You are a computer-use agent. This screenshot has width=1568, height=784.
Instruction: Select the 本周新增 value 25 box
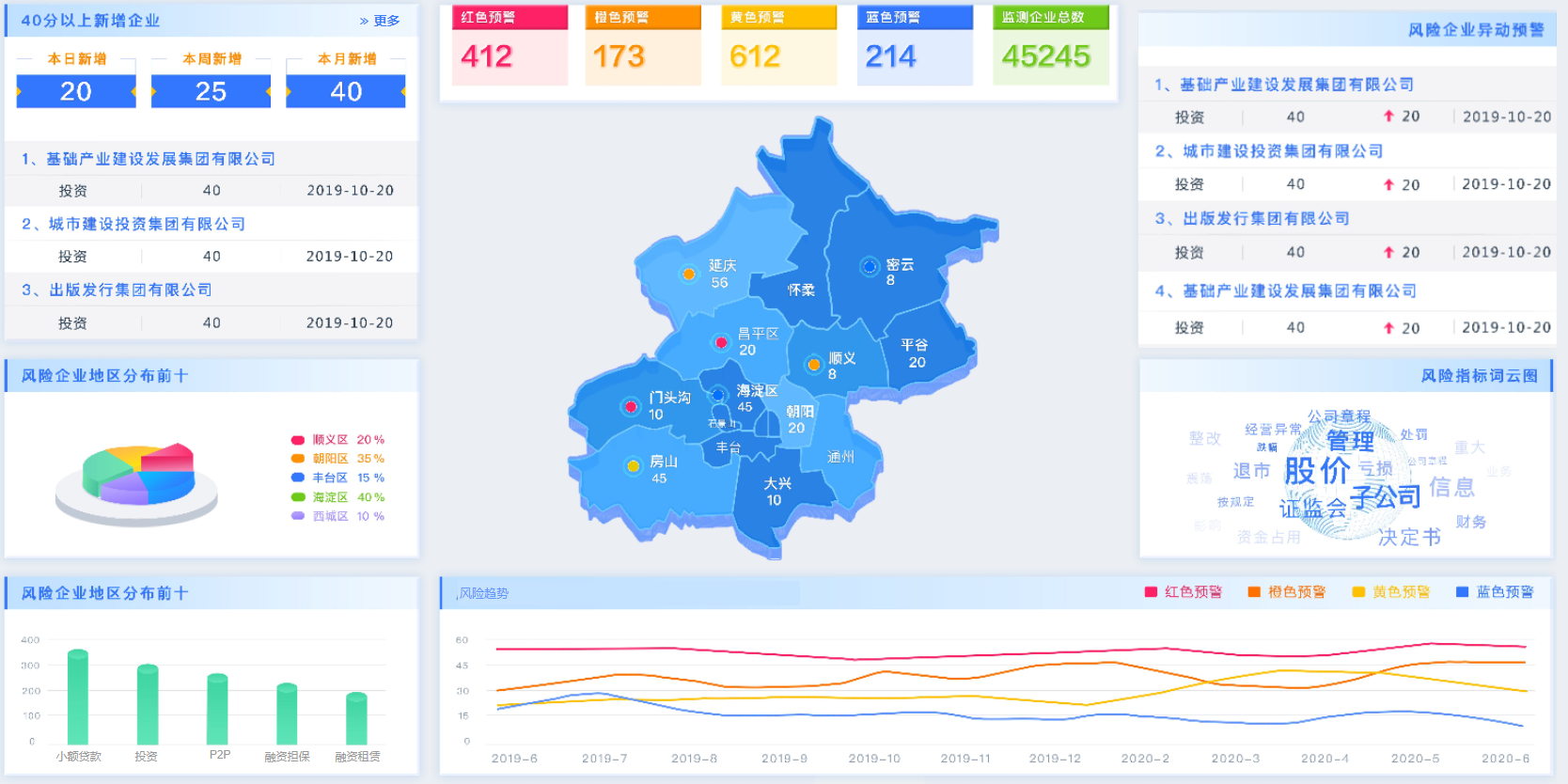(x=211, y=91)
